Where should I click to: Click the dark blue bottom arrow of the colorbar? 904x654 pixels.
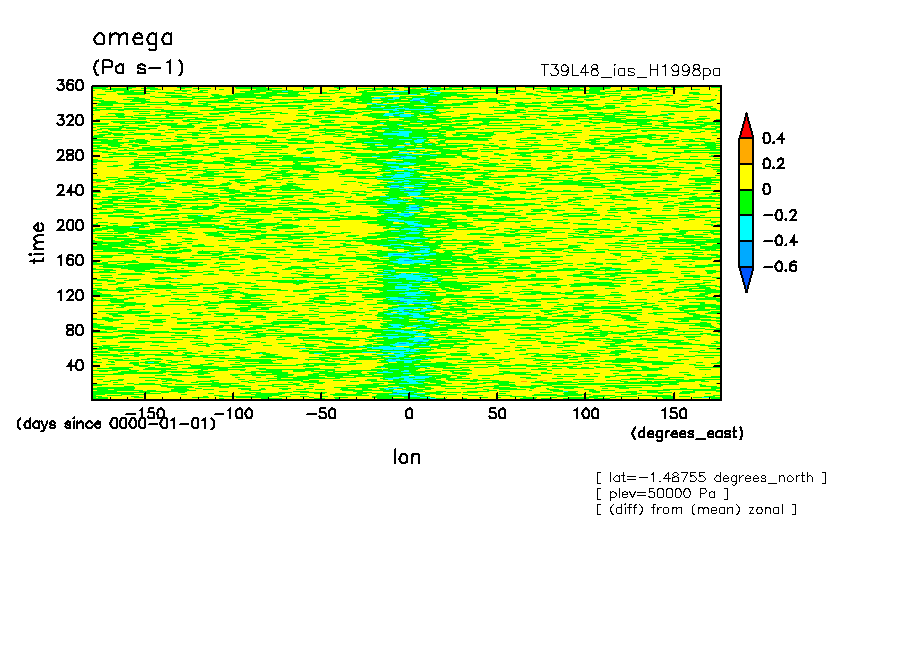746,278
